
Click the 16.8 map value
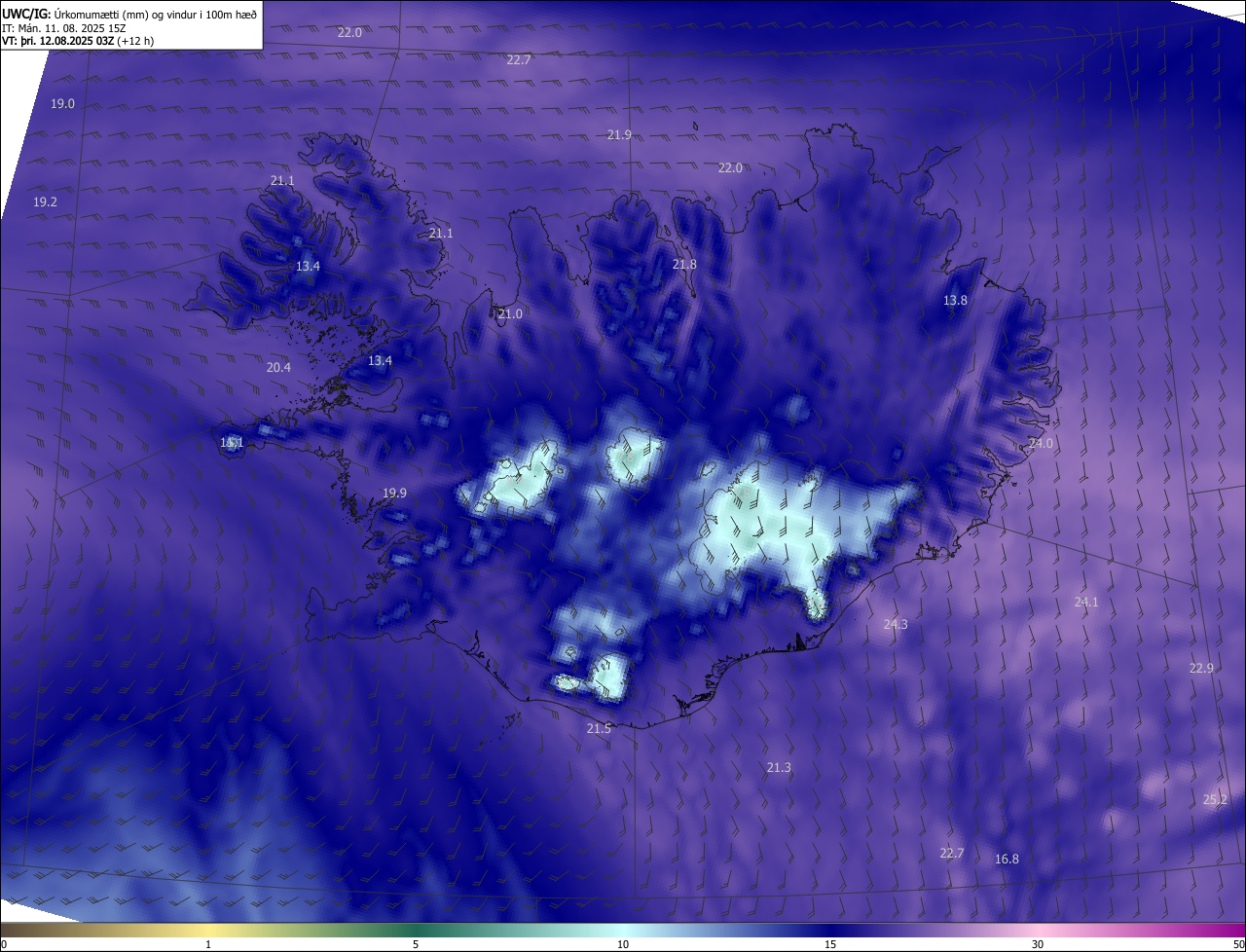click(x=1007, y=859)
